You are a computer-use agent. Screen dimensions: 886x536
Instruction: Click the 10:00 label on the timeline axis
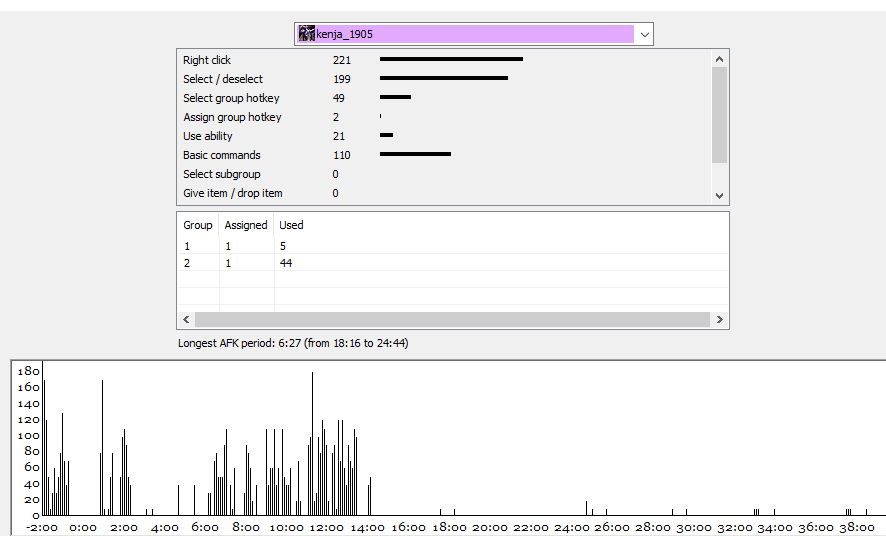click(286, 528)
